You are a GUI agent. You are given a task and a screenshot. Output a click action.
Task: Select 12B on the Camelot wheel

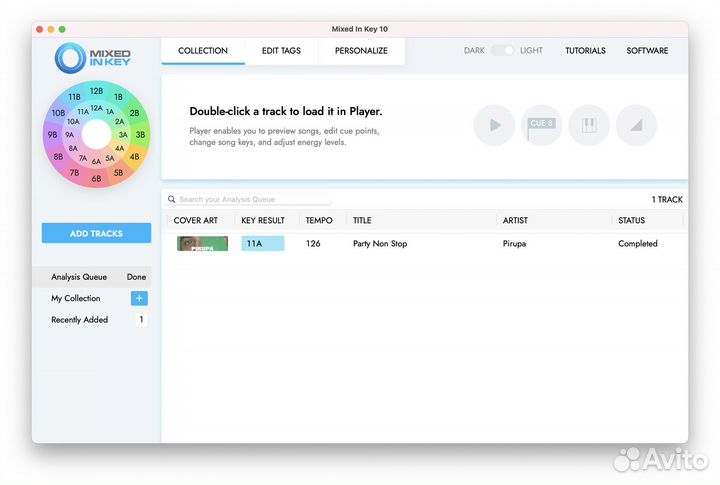[96, 91]
